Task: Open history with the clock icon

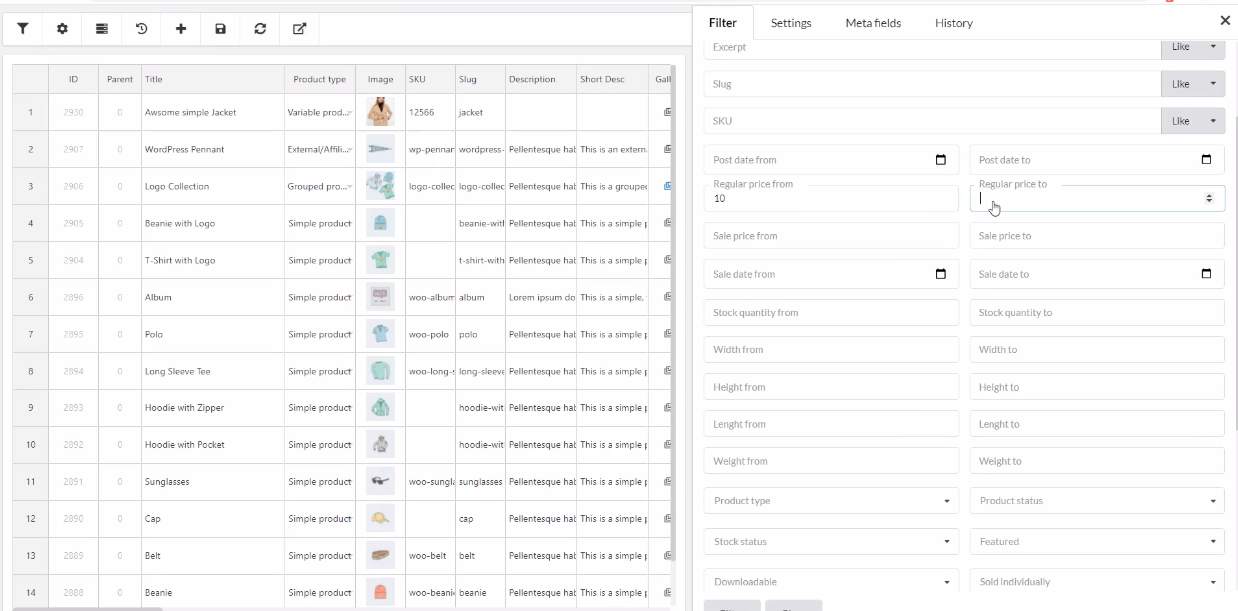Action: point(142,29)
